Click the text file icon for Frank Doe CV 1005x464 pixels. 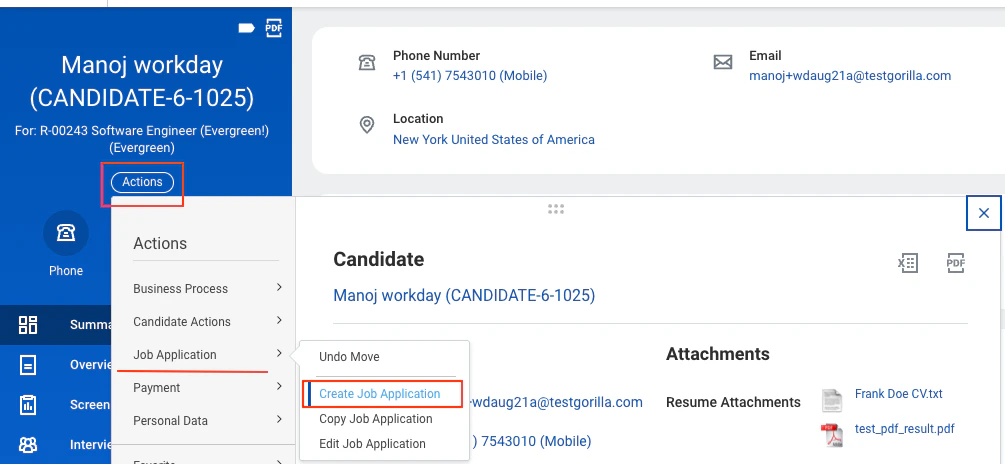pyautogui.click(x=833, y=400)
